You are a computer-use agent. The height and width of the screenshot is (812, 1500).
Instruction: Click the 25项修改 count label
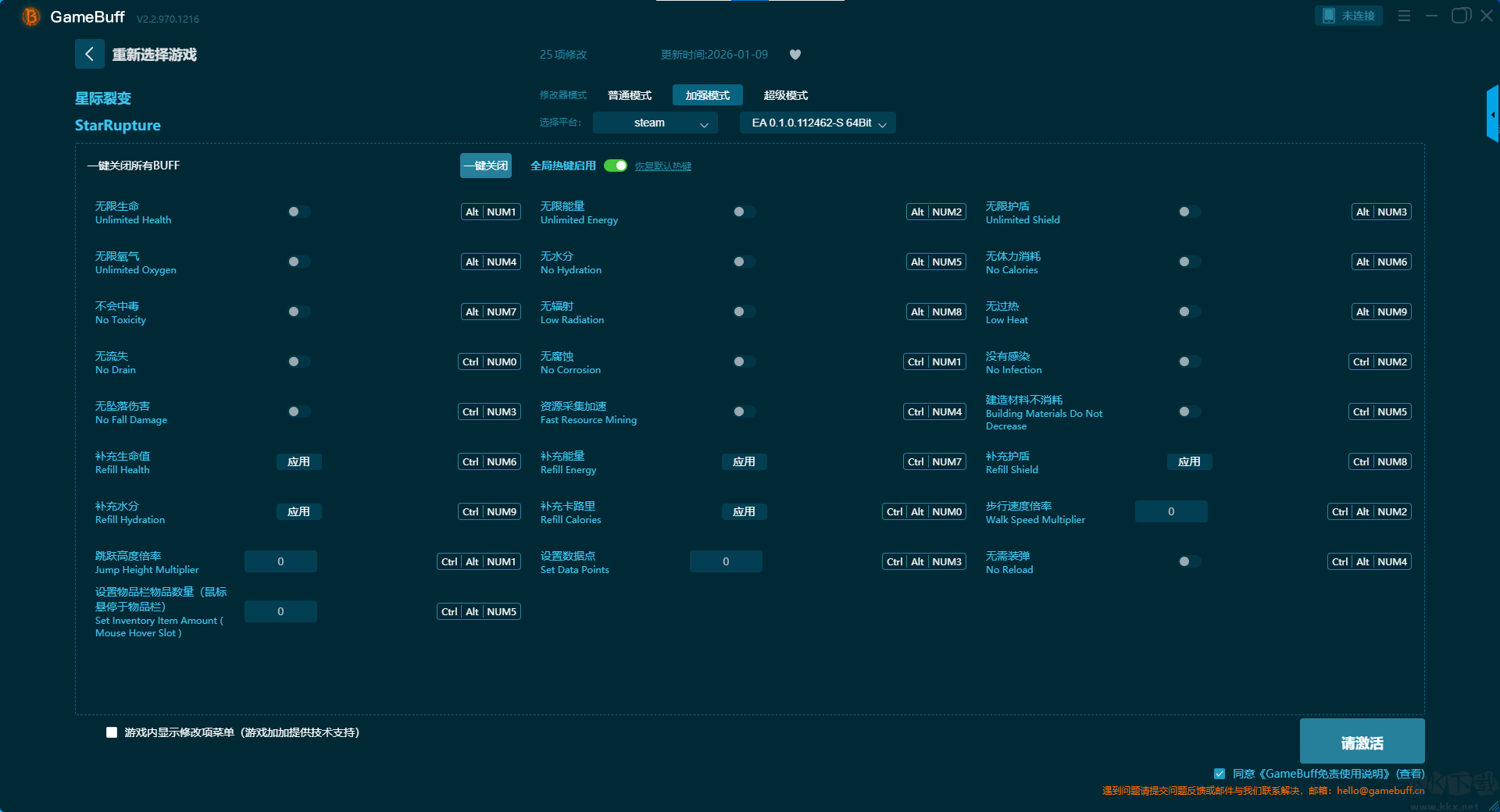[x=563, y=55]
